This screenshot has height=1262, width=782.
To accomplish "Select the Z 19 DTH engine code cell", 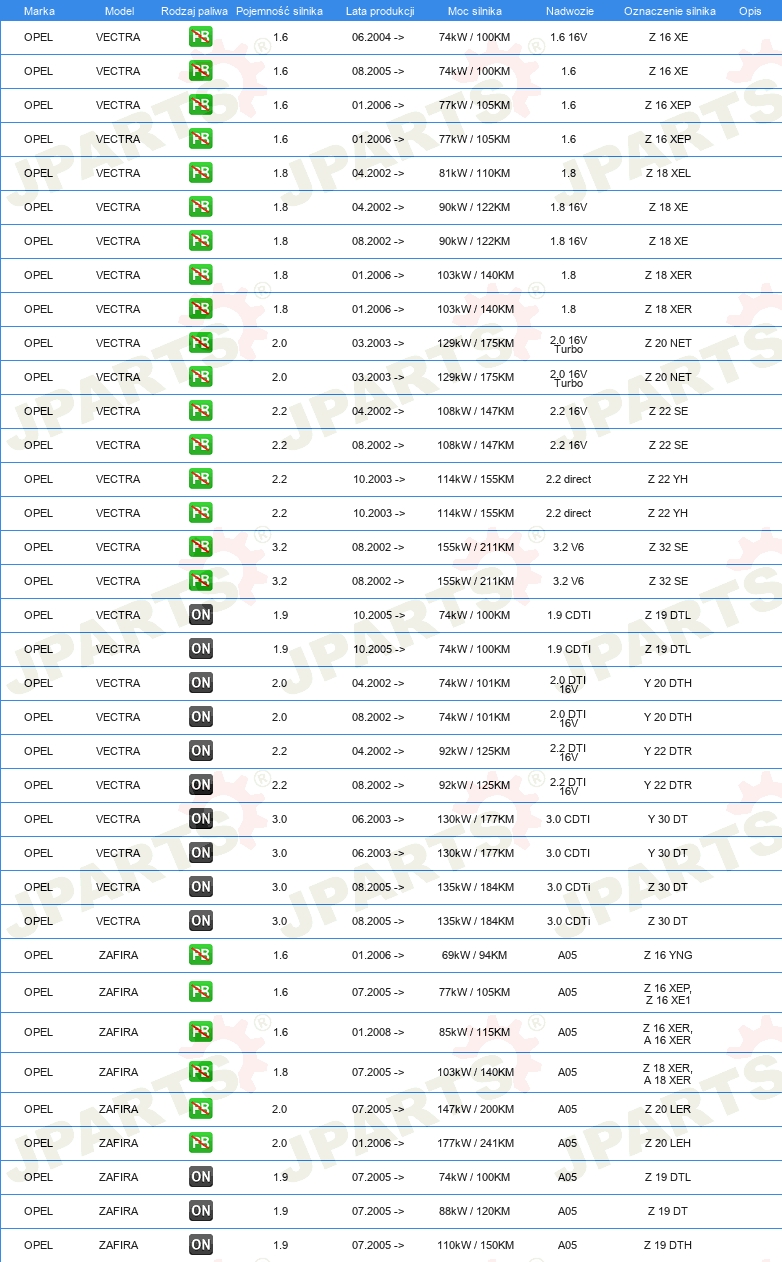I will point(668,1245).
